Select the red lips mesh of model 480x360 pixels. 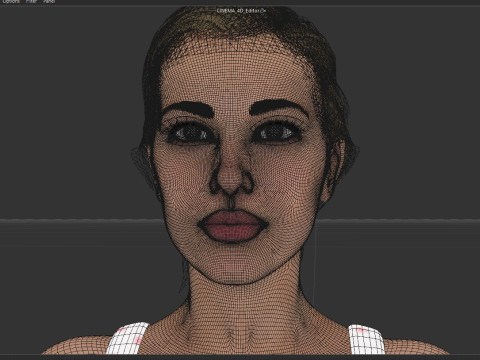(x=232, y=226)
